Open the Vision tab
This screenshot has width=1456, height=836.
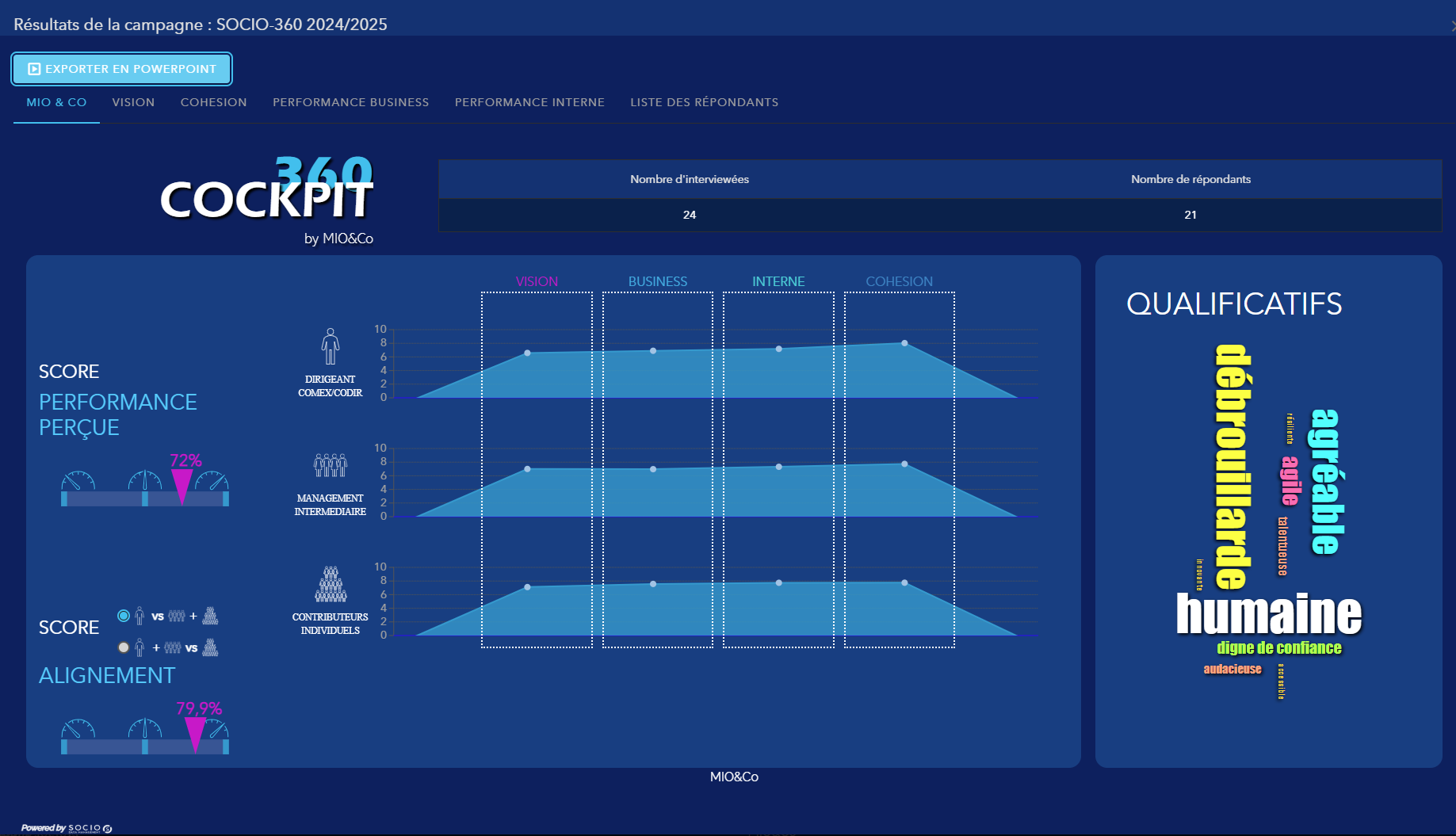pyautogui.click(x=133, y=102)
